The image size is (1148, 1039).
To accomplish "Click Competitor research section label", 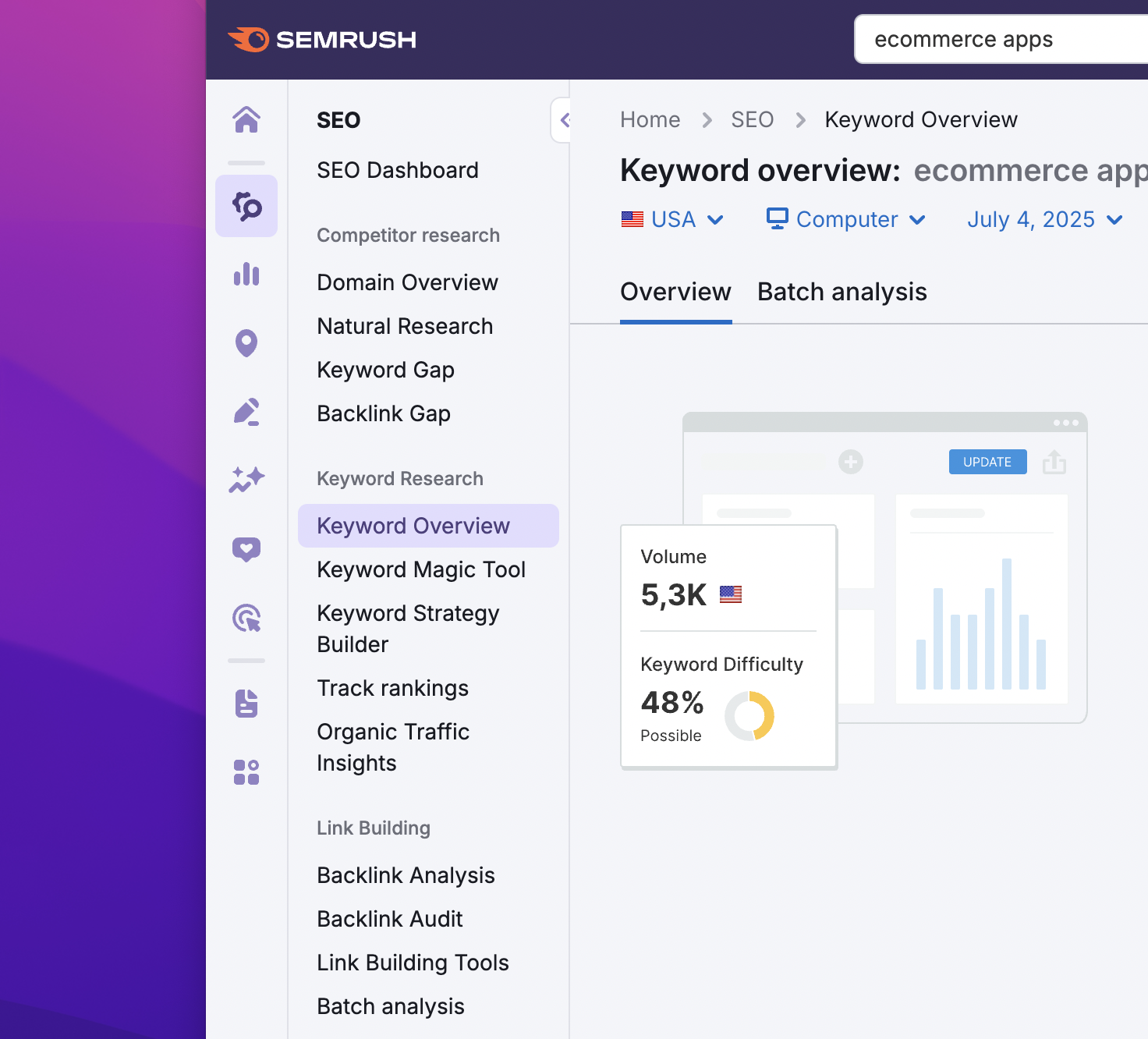I will (408, 236).
